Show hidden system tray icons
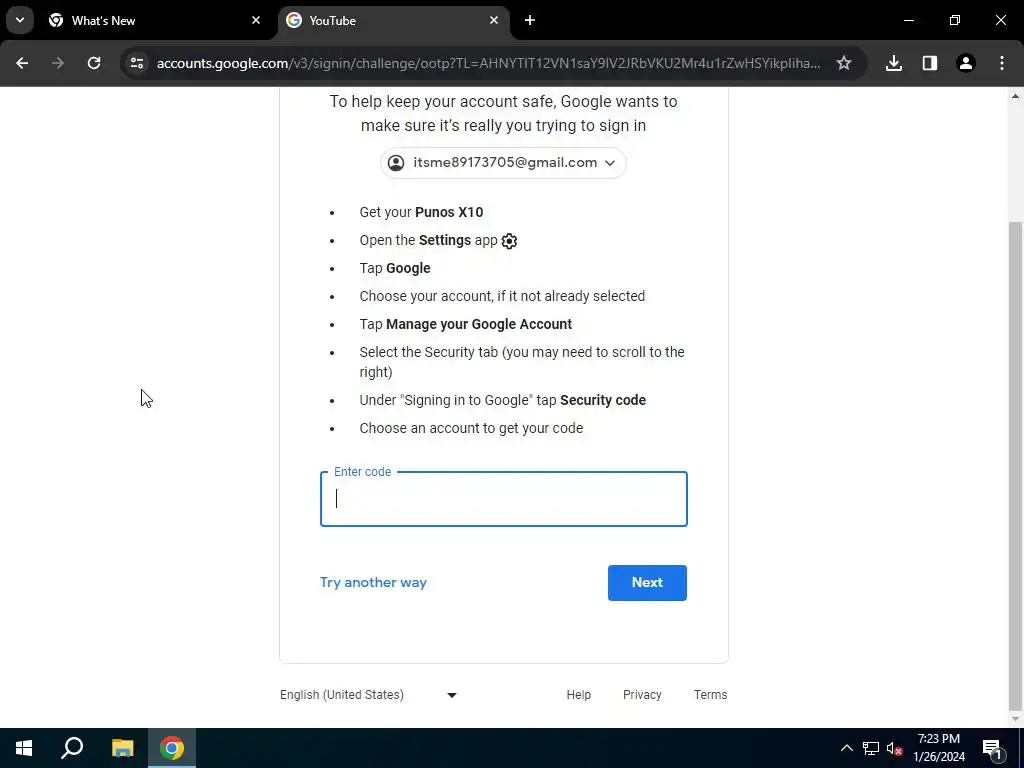Image resolution: width=1024 pixels, height=768 pixels. pos(846,748)
